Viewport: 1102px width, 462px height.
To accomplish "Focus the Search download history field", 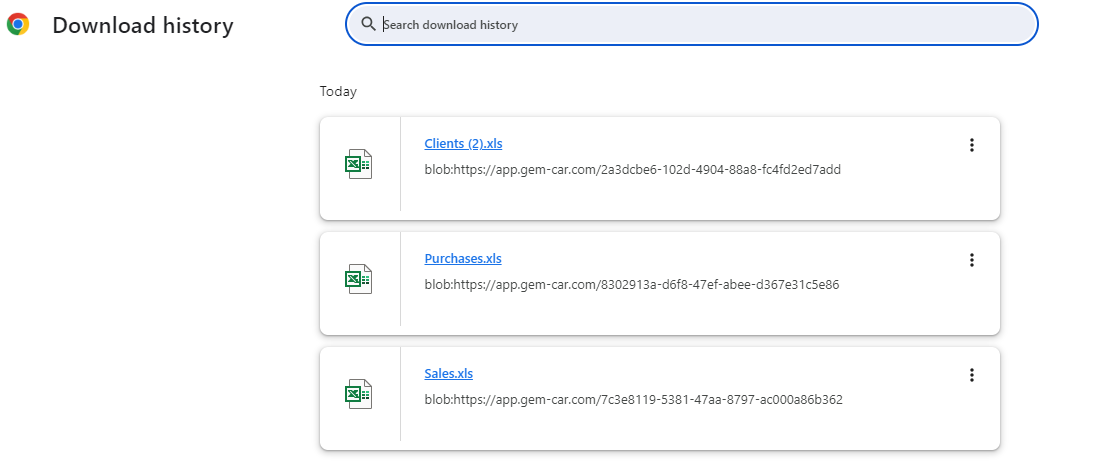I will click(700, 25).
